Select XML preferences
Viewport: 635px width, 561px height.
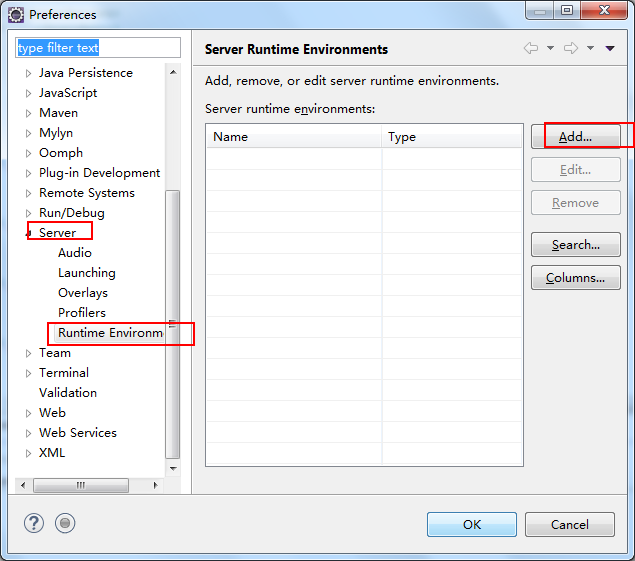(52, 452)
